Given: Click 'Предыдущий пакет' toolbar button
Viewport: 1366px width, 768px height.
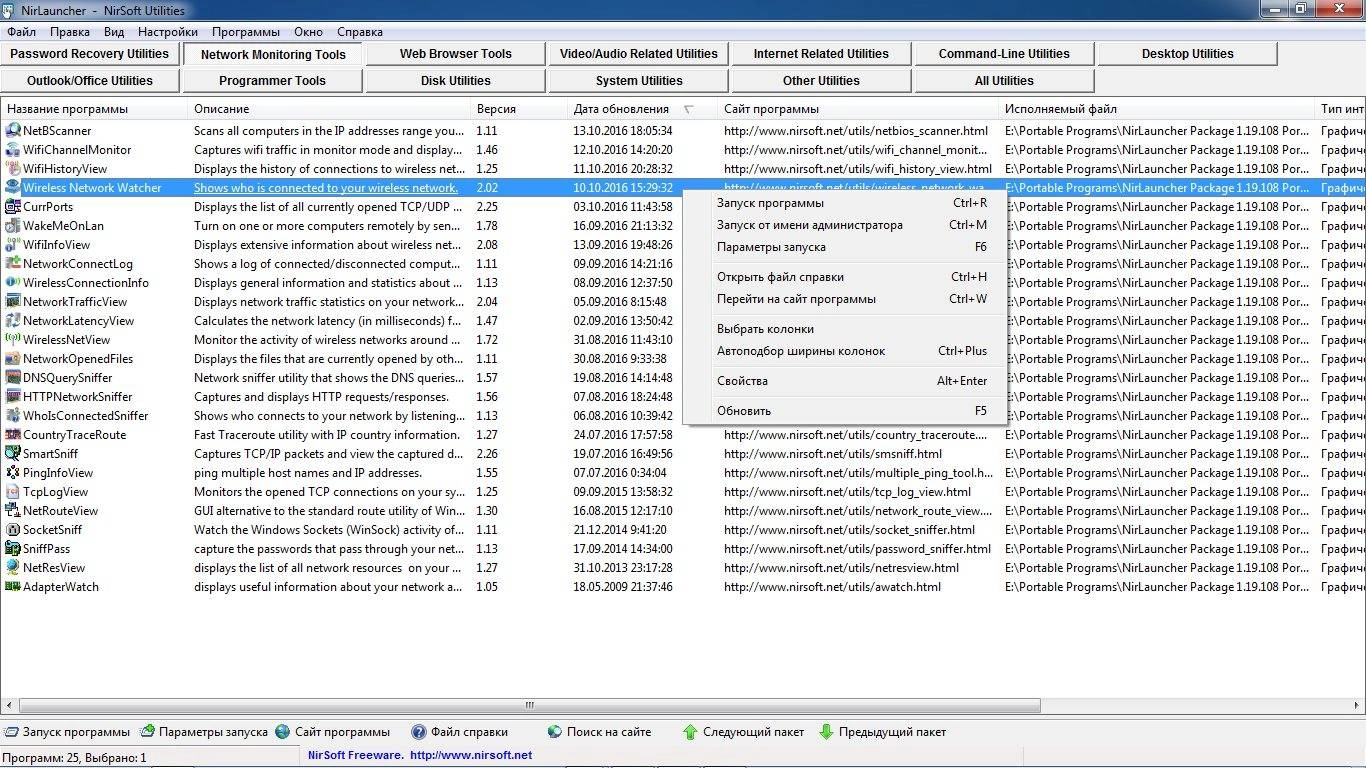Looking at the screenshot, I should (882, 732).
